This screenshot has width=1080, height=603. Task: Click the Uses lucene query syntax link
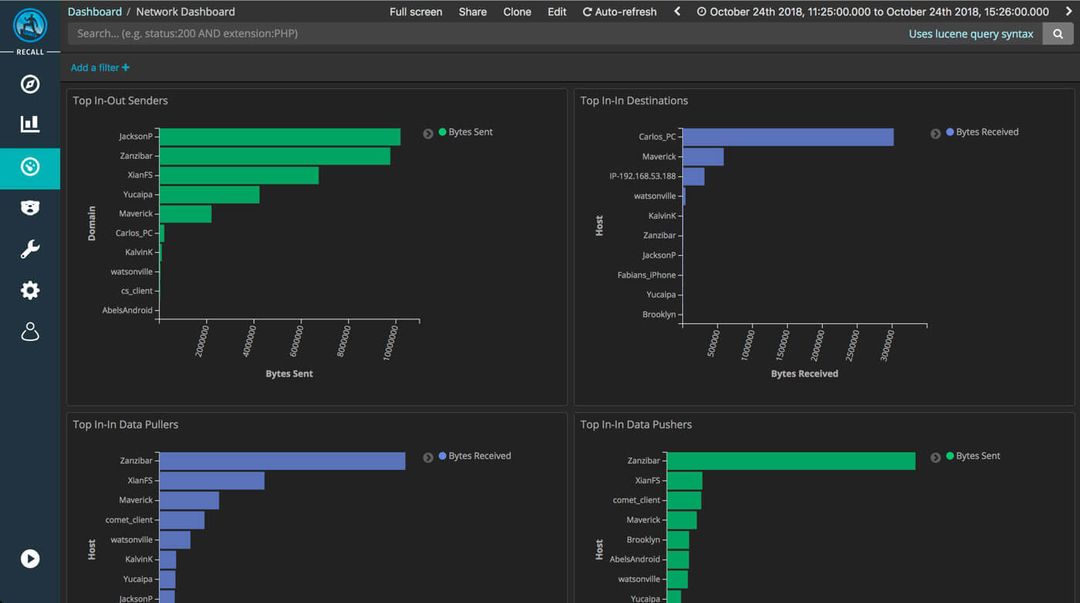(970, 34)
